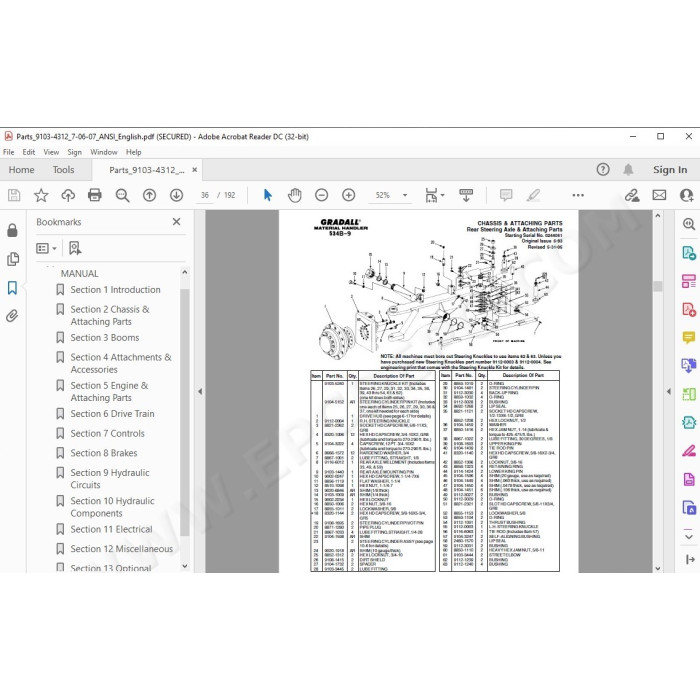Screen dimensions: 700x700
Task: Toggle read mode scrolling icon
Action: click(x=466, y=195)
